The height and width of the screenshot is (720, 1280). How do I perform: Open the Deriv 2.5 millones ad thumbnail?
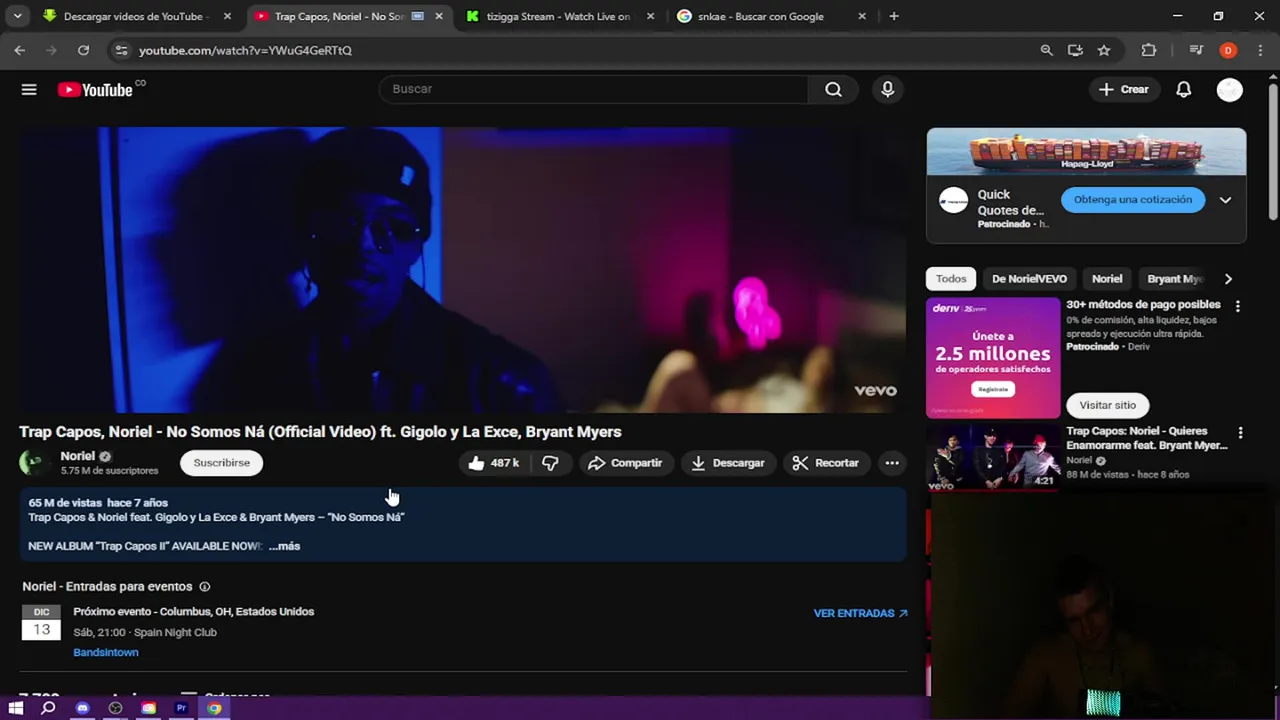(993, 358)
